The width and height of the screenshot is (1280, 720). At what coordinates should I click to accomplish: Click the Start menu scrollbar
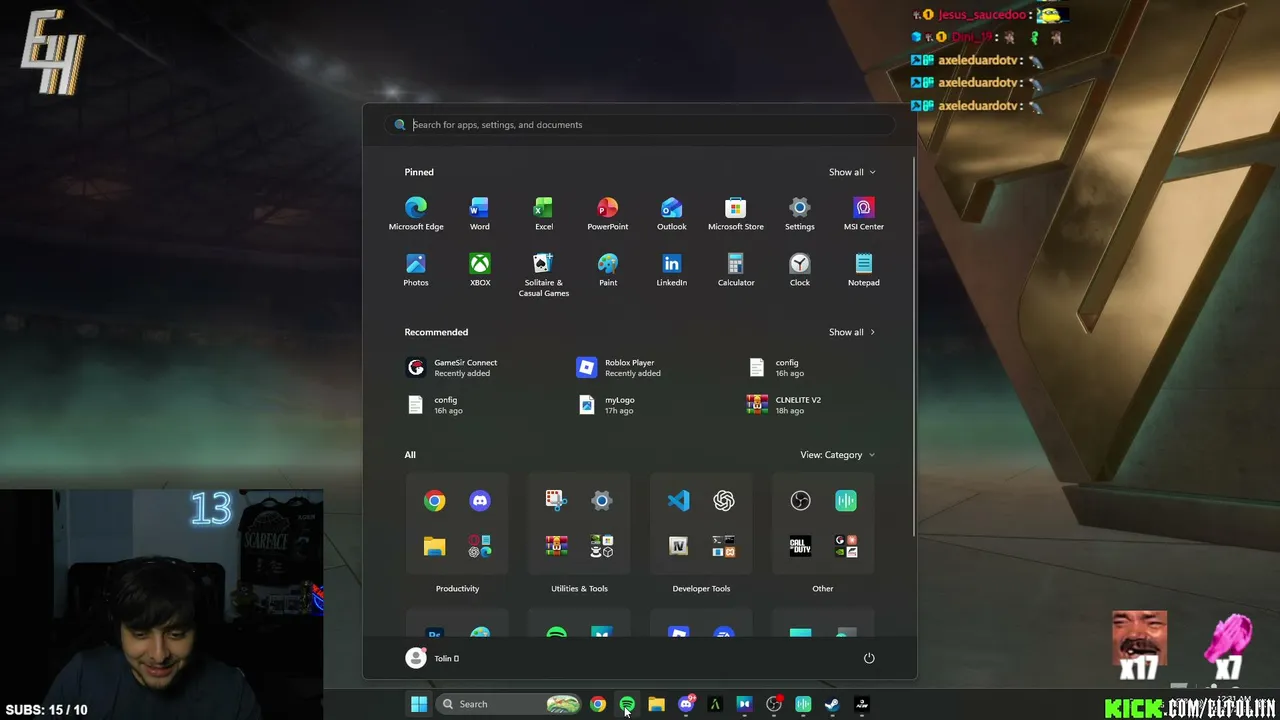coord(913,345)
